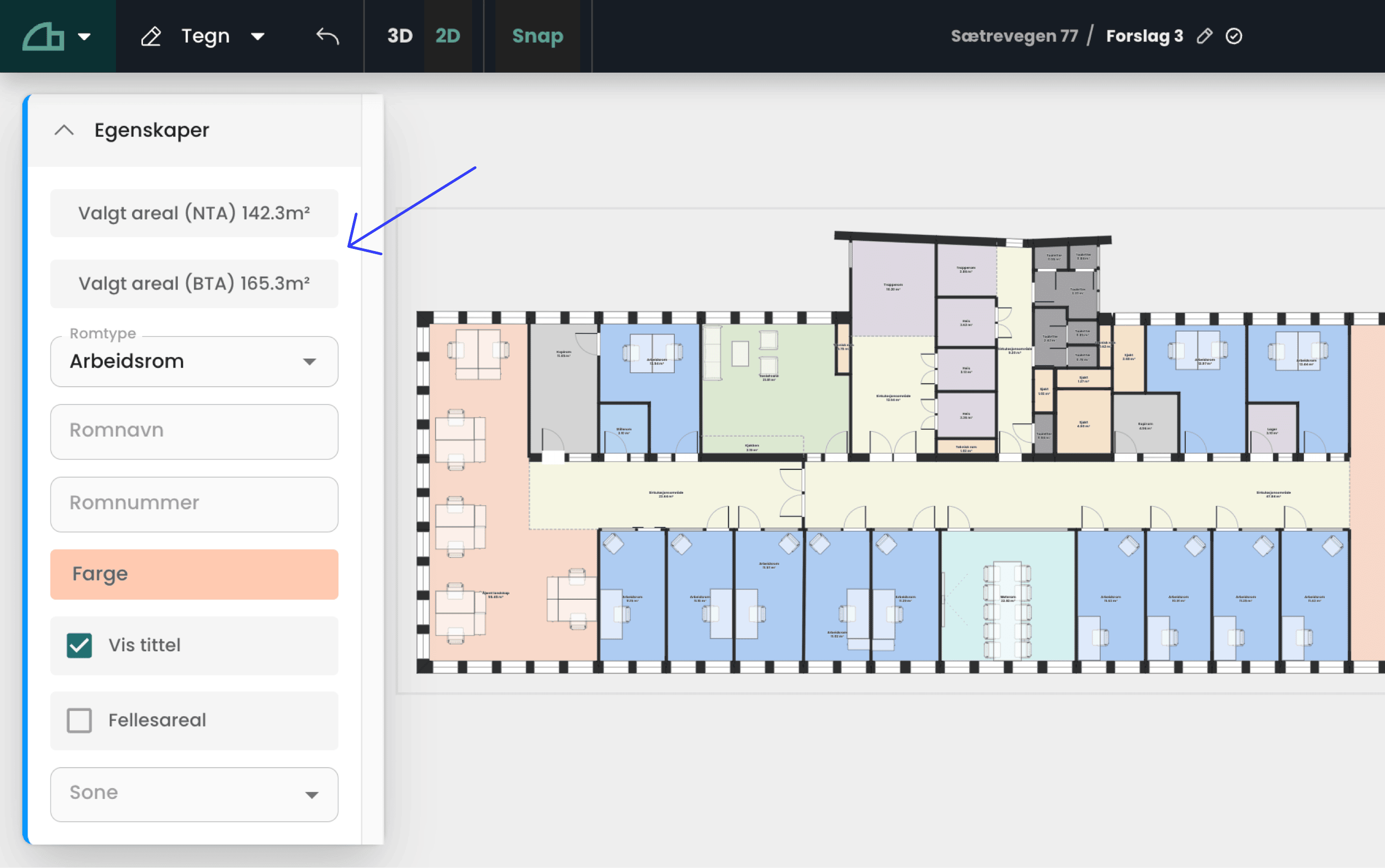Screen dimensions: 1385x868
Task: Switch to 3D view
Action: (400, 36)
